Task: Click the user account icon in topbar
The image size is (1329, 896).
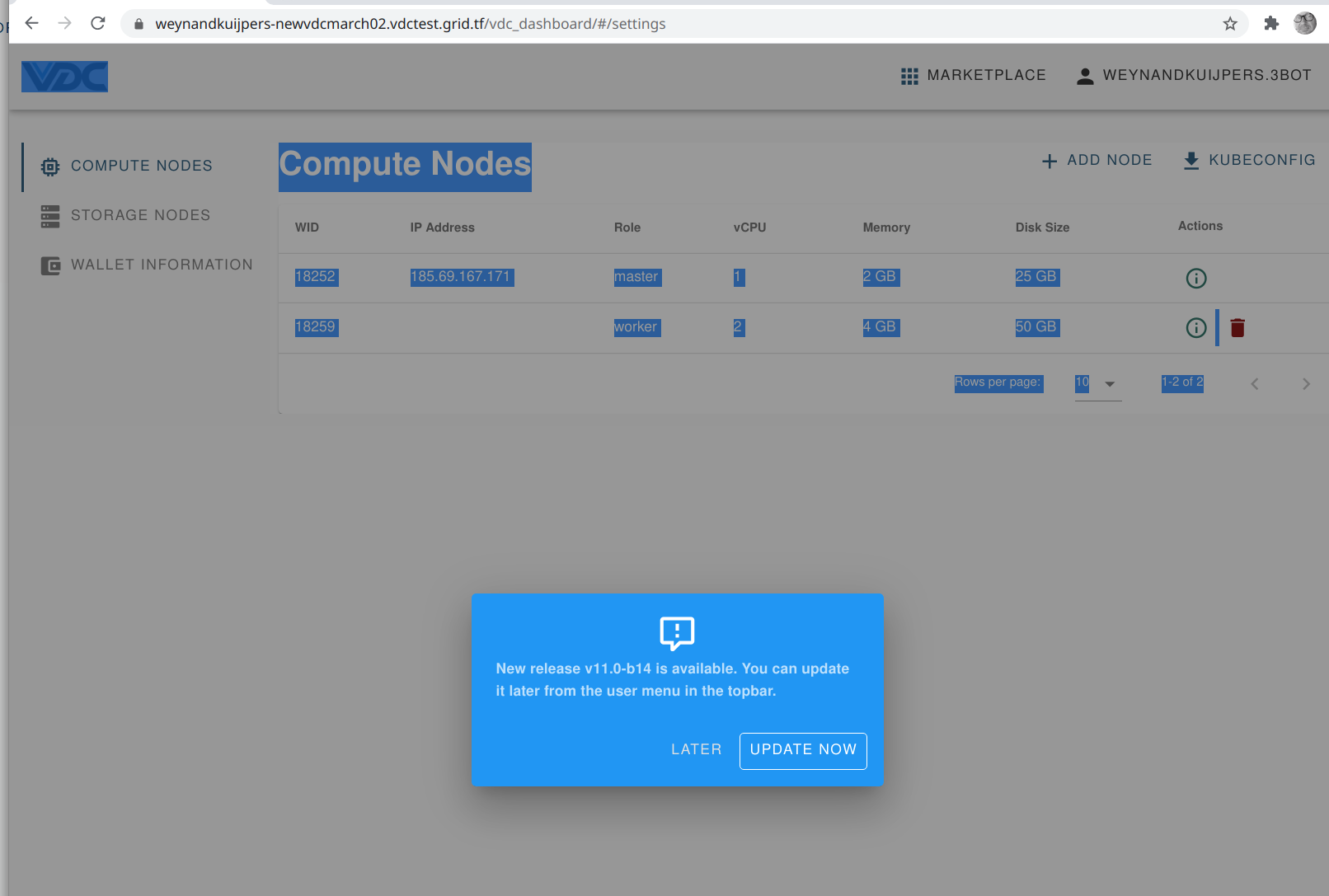Action: 1084,75
